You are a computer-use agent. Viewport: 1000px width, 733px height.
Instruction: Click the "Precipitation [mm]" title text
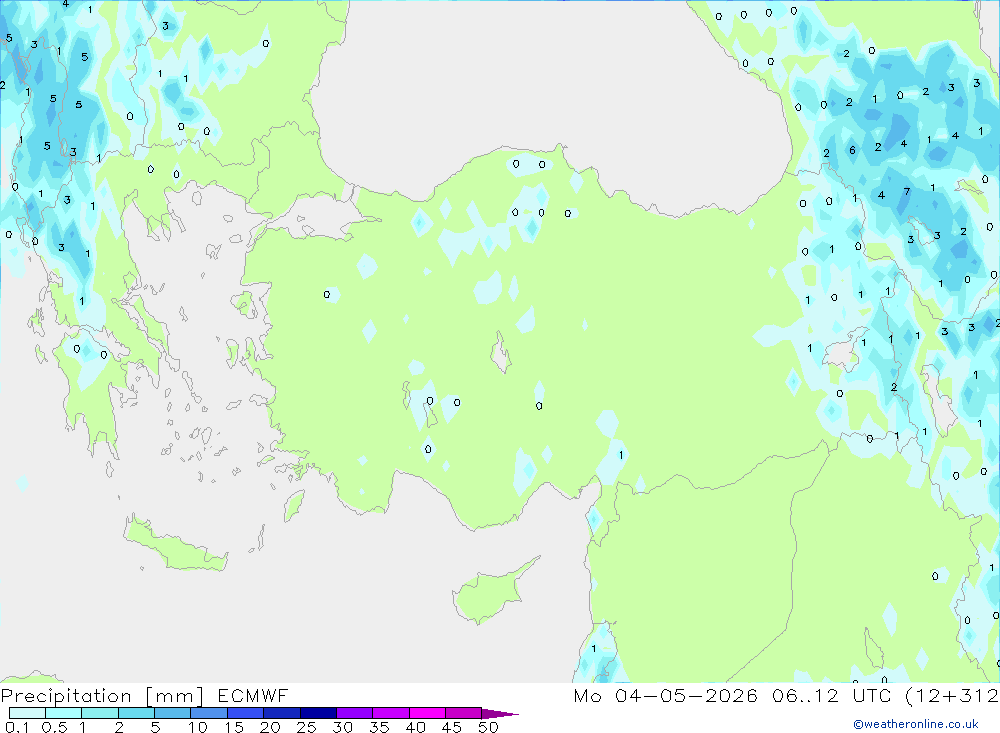[x=102, y=696]
